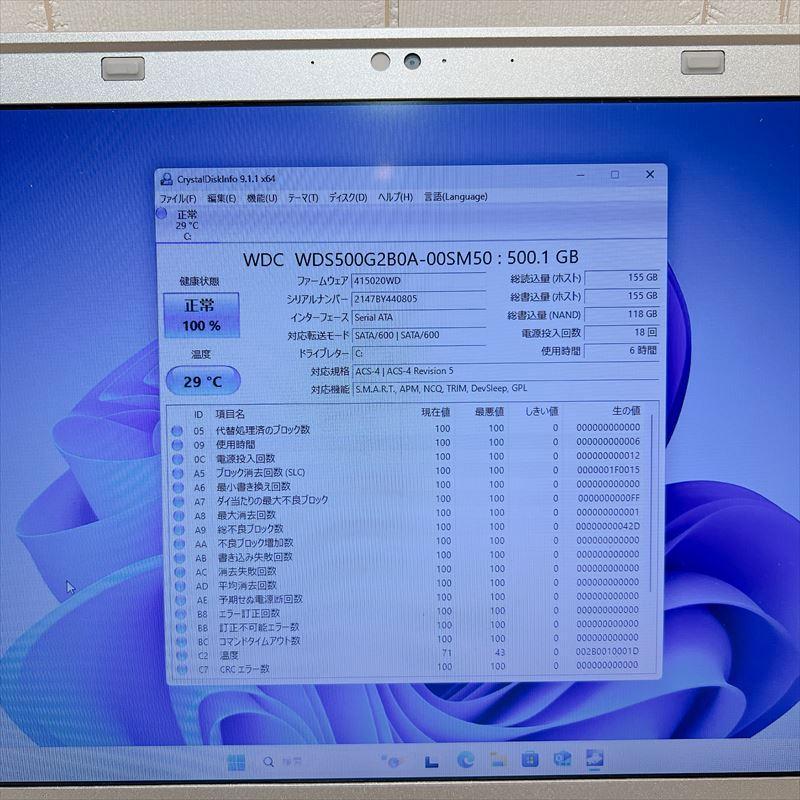Image resolution: width=800 pixels, height=800 pixels.
Task: Open Outlook from the taskbar
Action: pyautogui.click(x=562, y=759)
